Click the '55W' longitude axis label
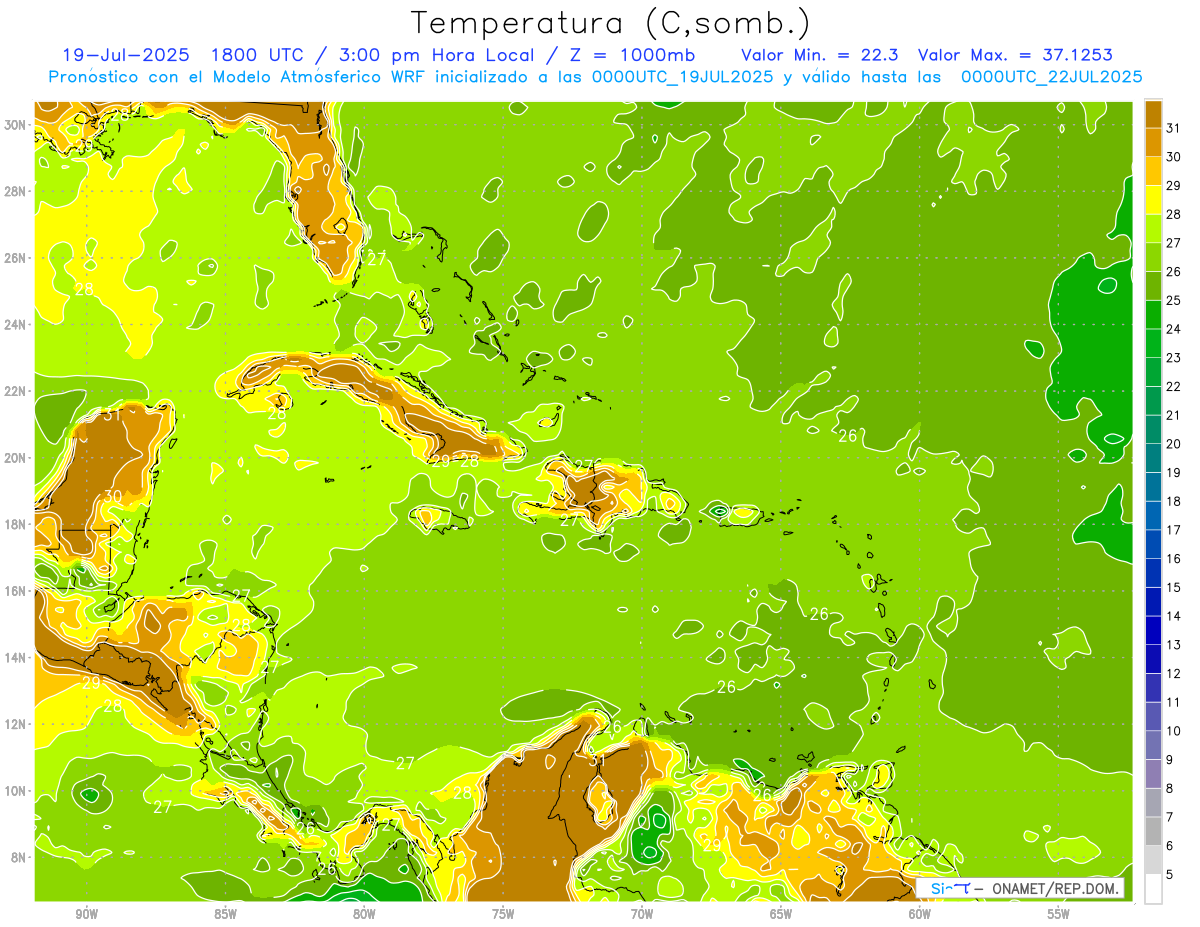This screenshot has height=927, width=1200. (1059, 914)
